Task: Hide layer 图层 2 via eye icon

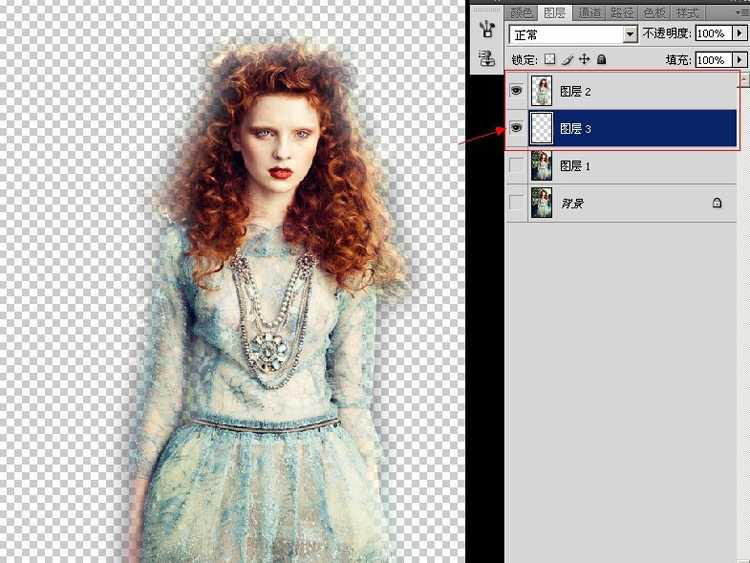Action: click(516, 90)
